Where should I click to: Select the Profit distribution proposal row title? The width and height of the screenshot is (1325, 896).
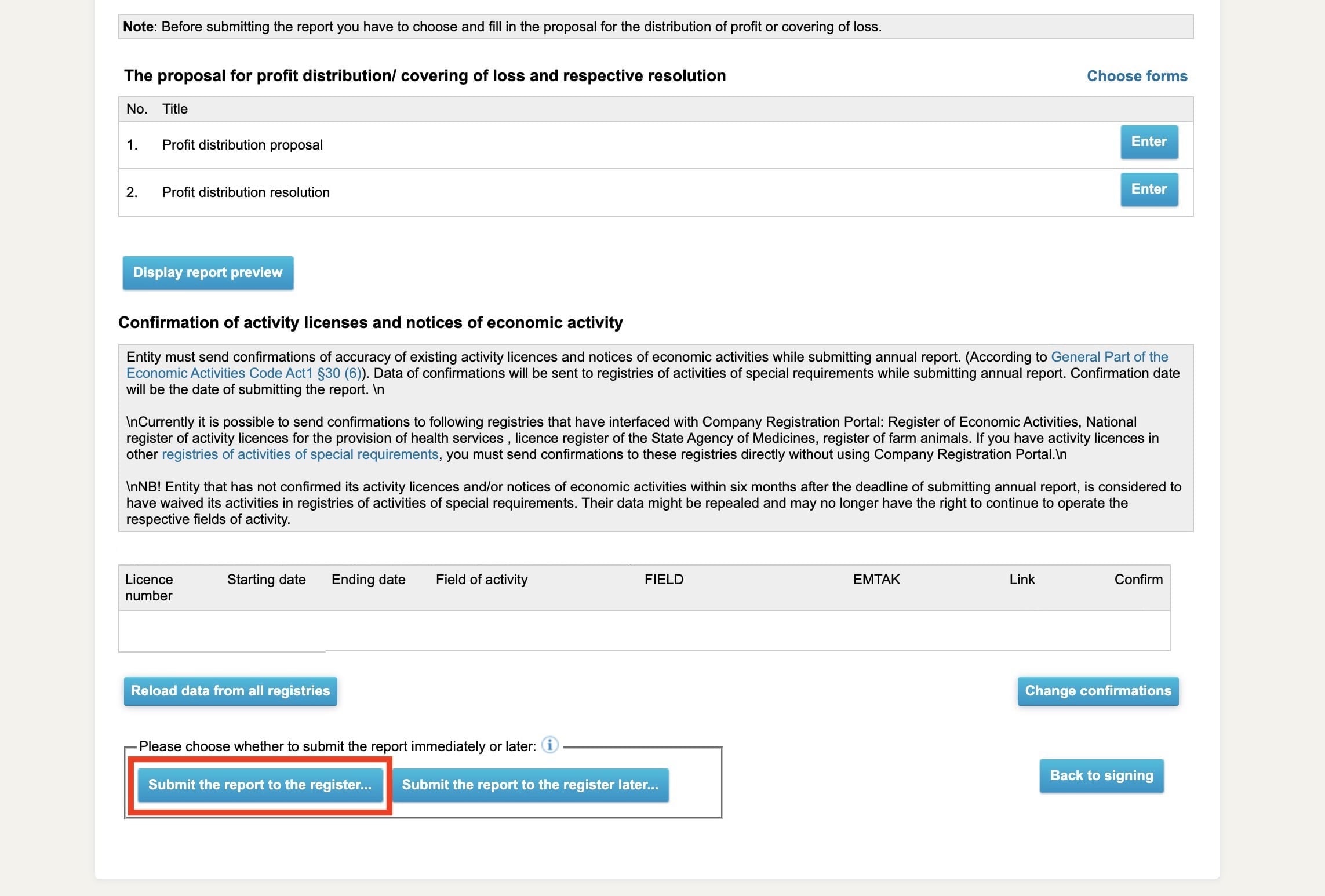point(242,145)
